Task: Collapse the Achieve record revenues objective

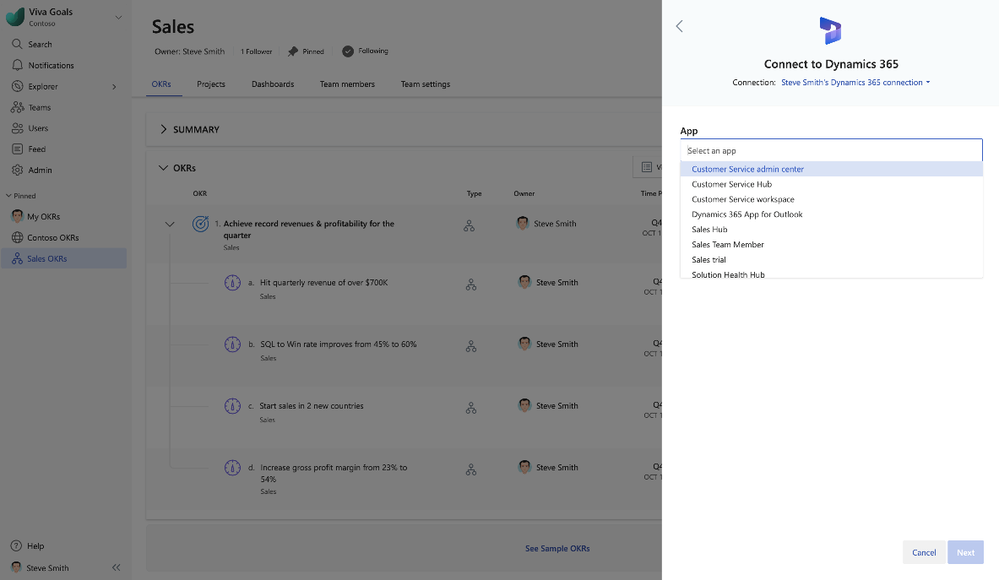Action: (x=169, y=224)
